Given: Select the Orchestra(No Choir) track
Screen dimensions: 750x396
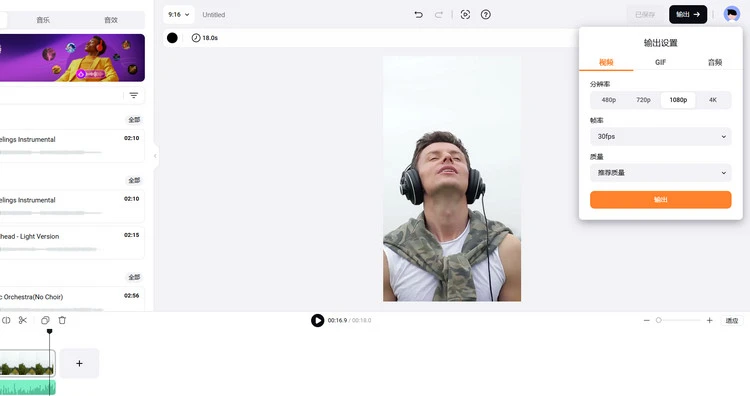Looking at the screenshot, I should (x=72, y=299).
